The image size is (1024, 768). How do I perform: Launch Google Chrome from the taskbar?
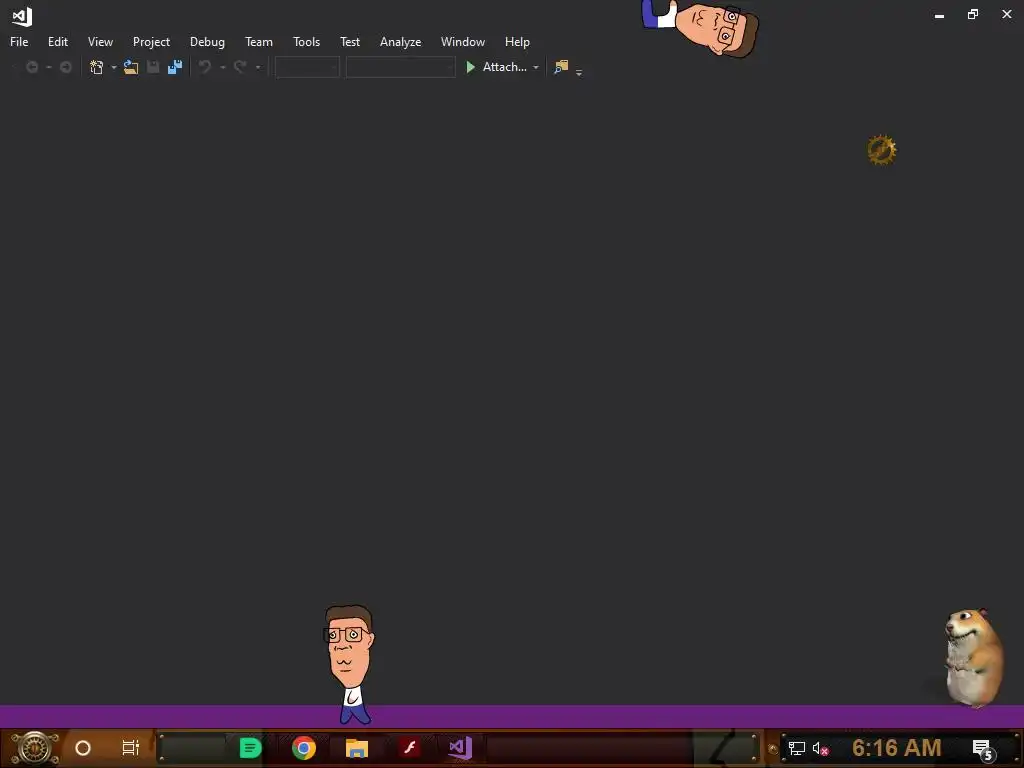point(304,748)
